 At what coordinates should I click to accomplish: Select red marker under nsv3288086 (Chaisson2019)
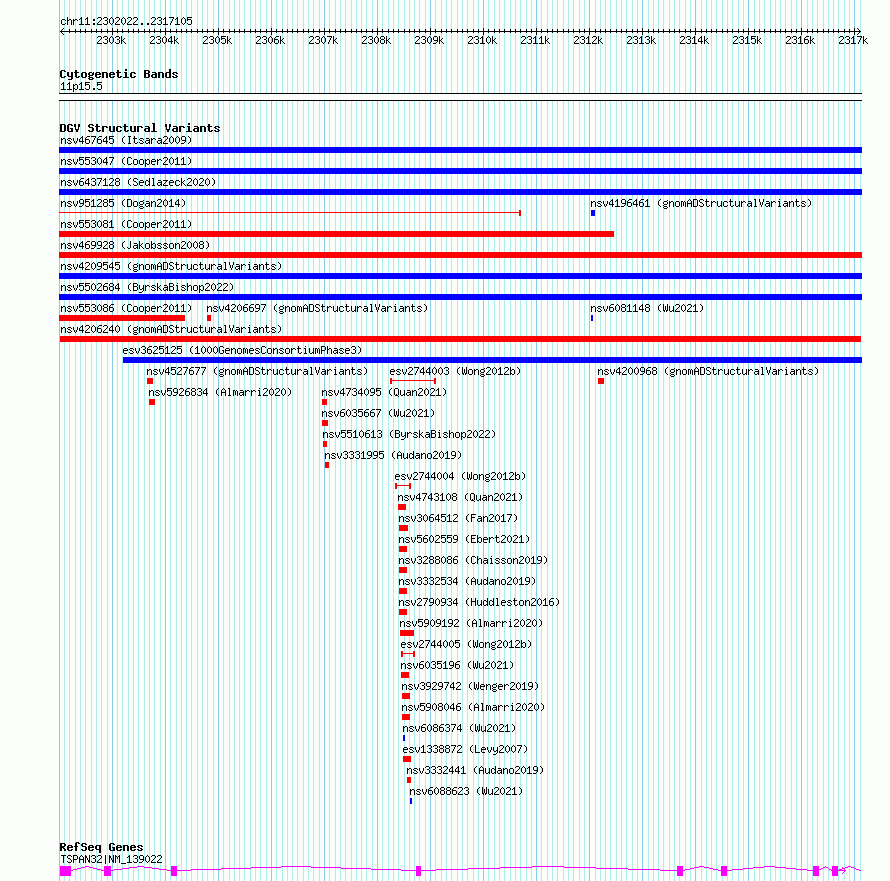click(x=403, y=570)
